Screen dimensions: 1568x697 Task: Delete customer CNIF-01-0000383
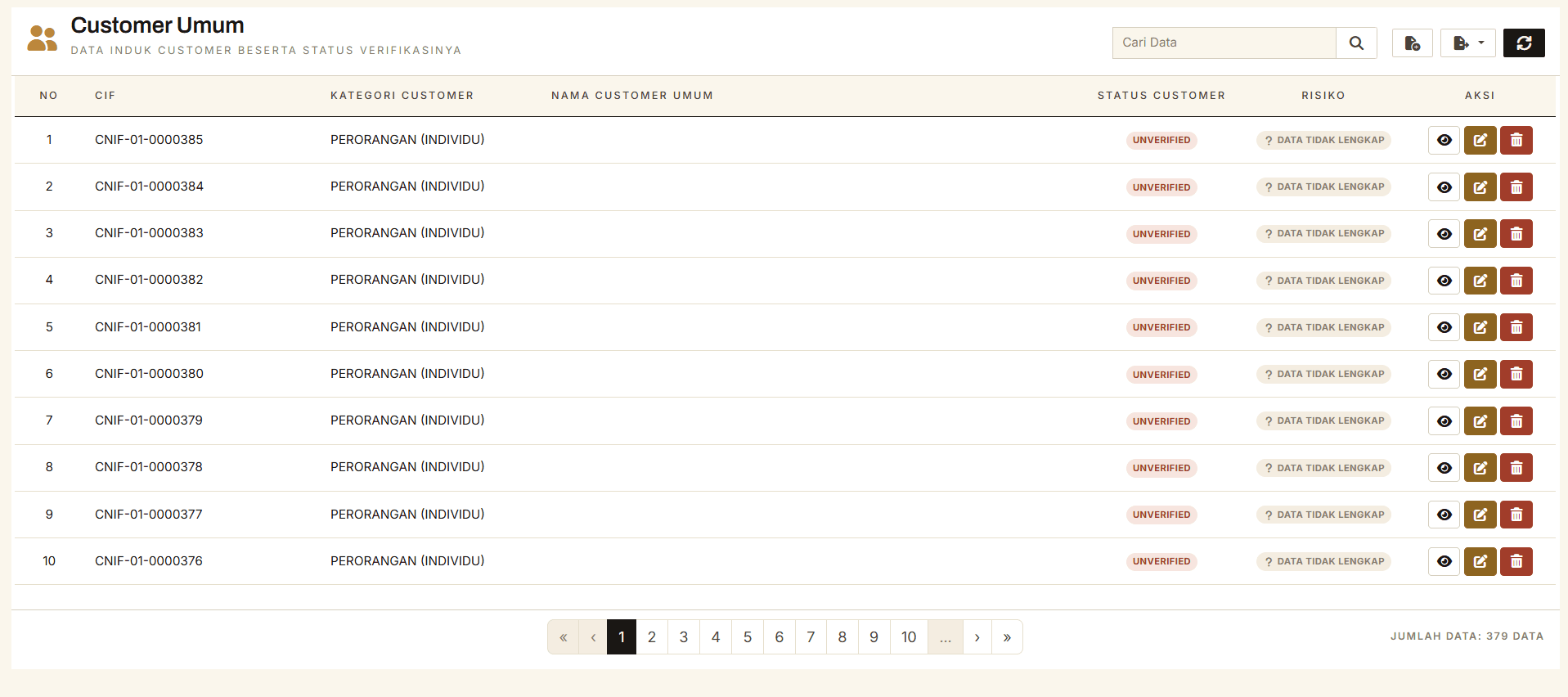(x=1516, y=233)
